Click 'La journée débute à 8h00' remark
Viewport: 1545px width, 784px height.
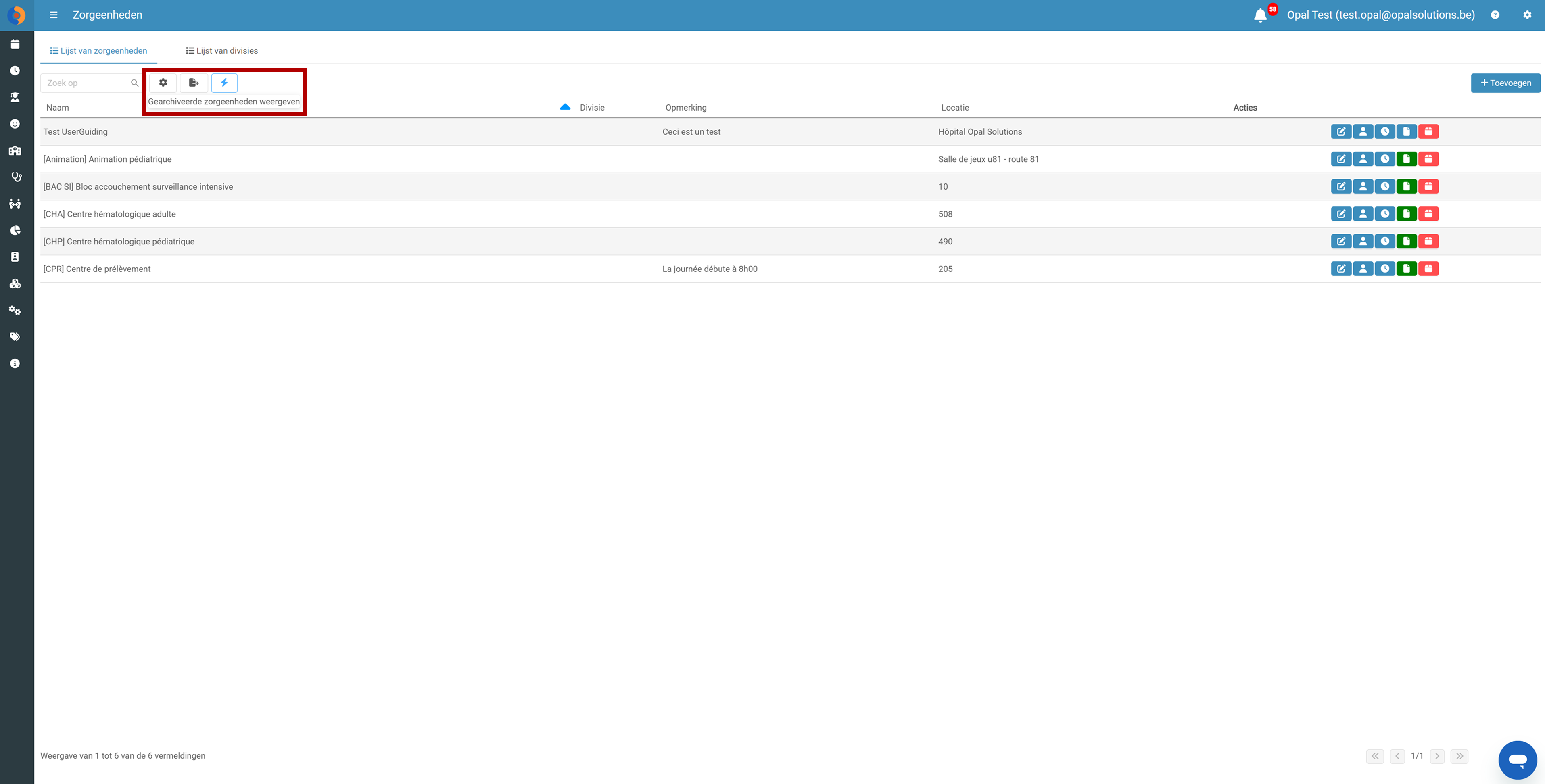710,269
